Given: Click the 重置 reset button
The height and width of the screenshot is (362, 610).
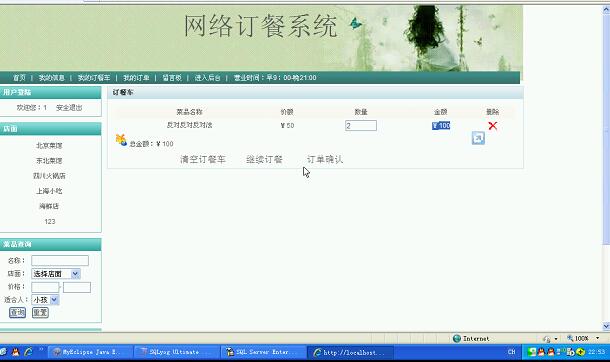Looking at the screenshot, I should pos(40,313).
